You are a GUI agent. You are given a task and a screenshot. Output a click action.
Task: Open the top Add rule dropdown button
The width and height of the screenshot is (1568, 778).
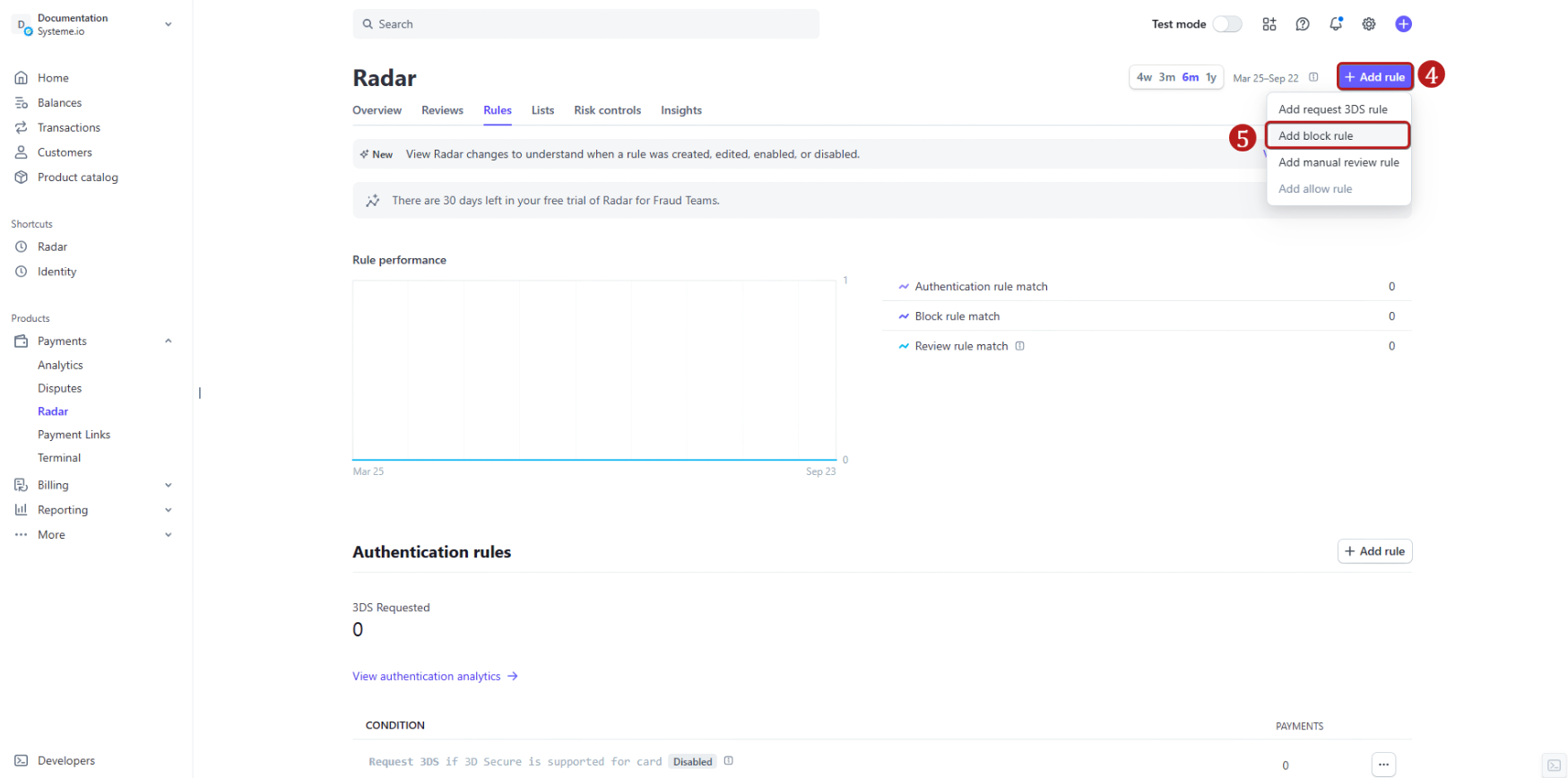(x=1374, y=77)
